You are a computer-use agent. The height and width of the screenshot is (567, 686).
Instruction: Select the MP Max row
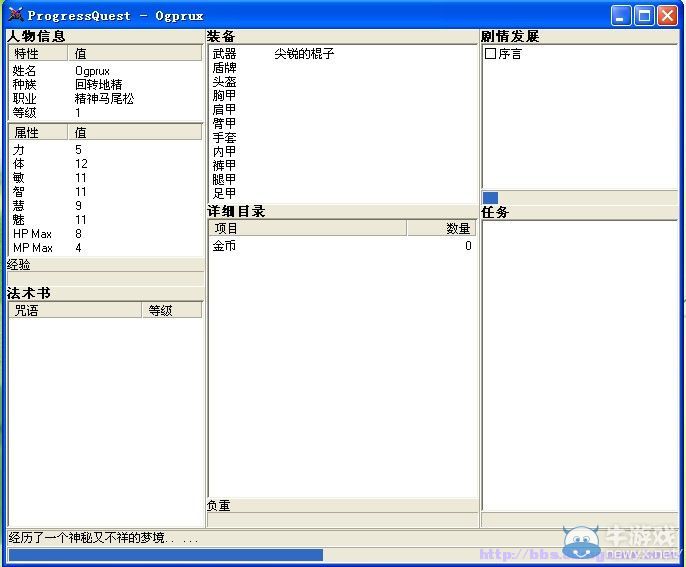[x=105, y=248]
